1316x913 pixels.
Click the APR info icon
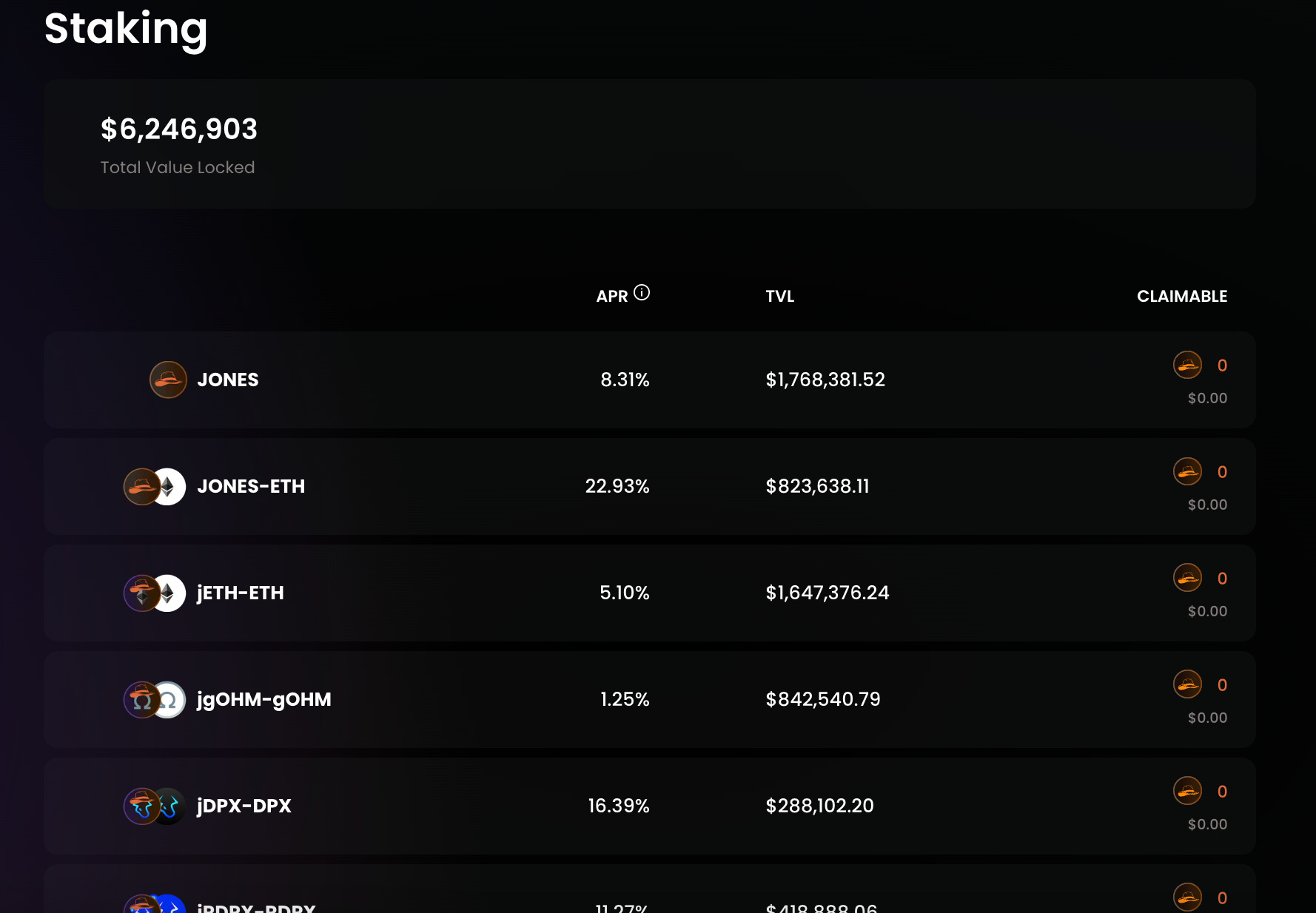[642, 292]
